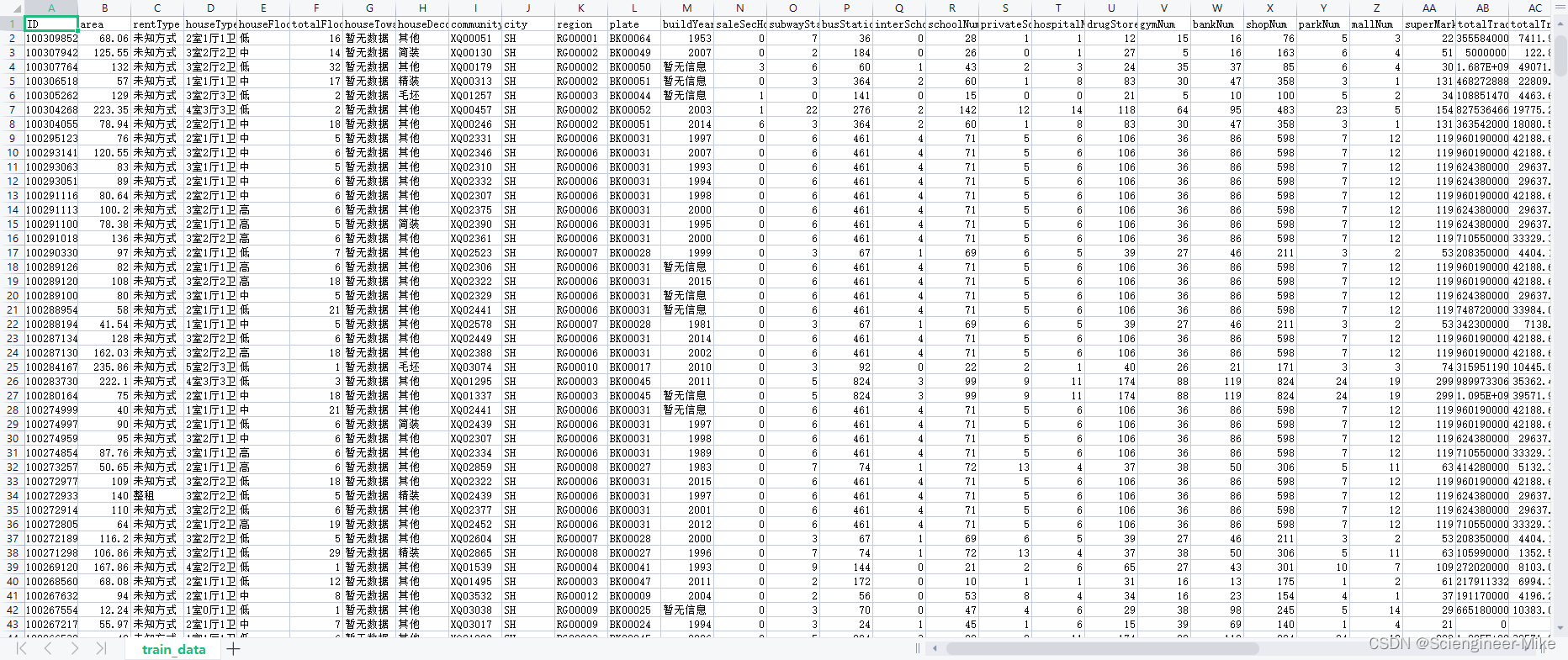Screen dimensions: 1568x660
Task: Select column B header
Action: [x=104, y=8]
